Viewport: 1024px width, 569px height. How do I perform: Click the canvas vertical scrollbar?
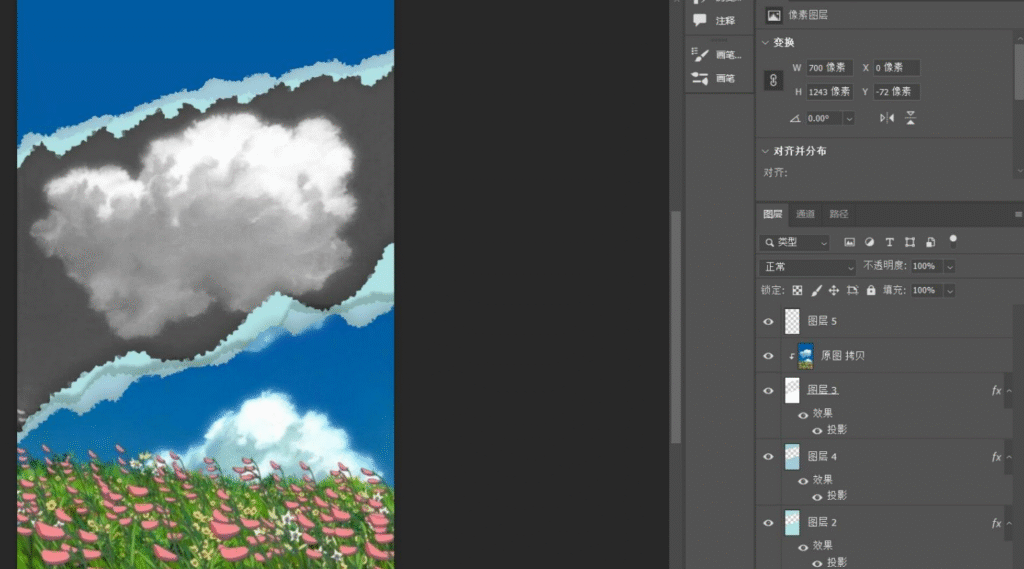pos(676,327)
